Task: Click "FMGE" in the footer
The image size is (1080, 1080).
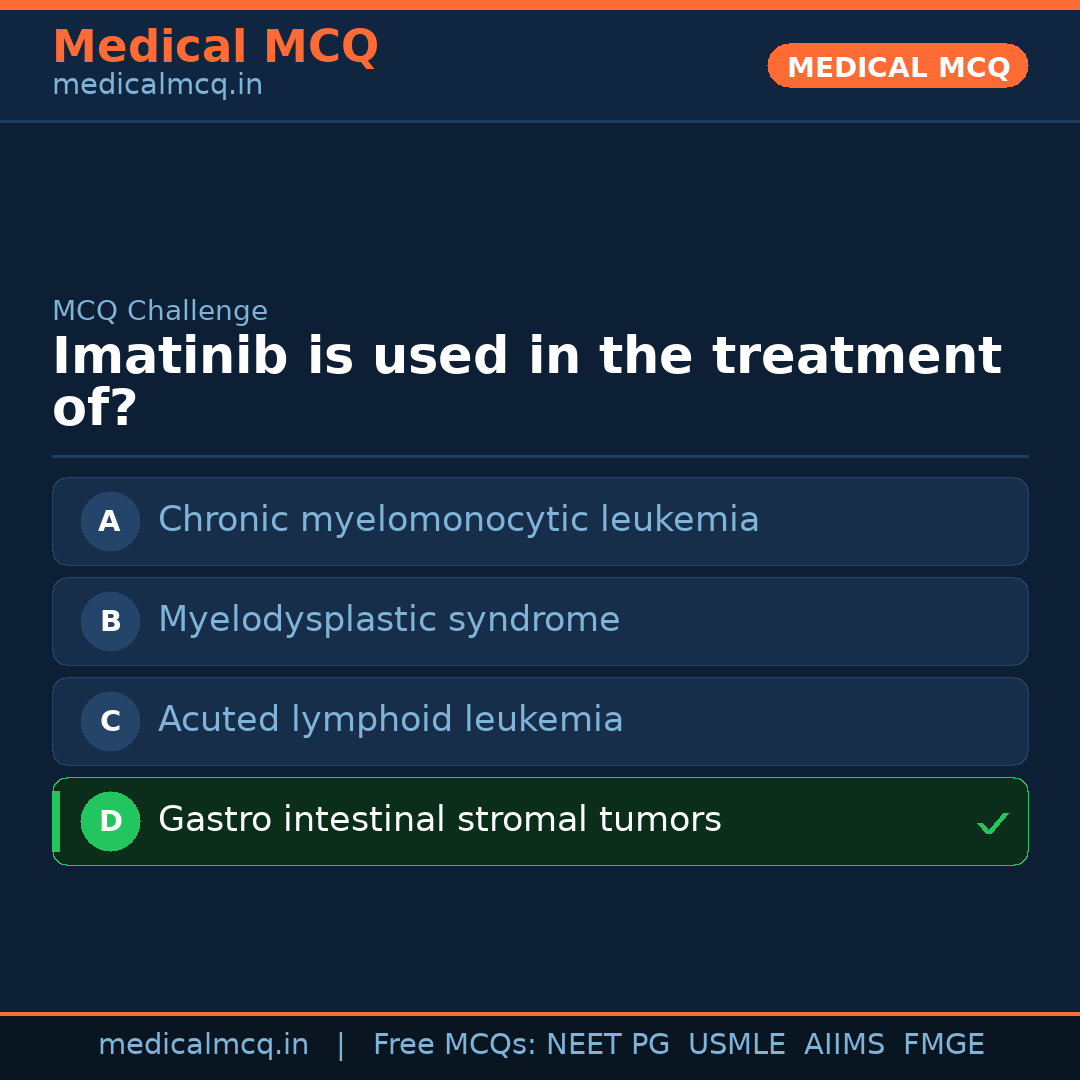Action: 943,1045
